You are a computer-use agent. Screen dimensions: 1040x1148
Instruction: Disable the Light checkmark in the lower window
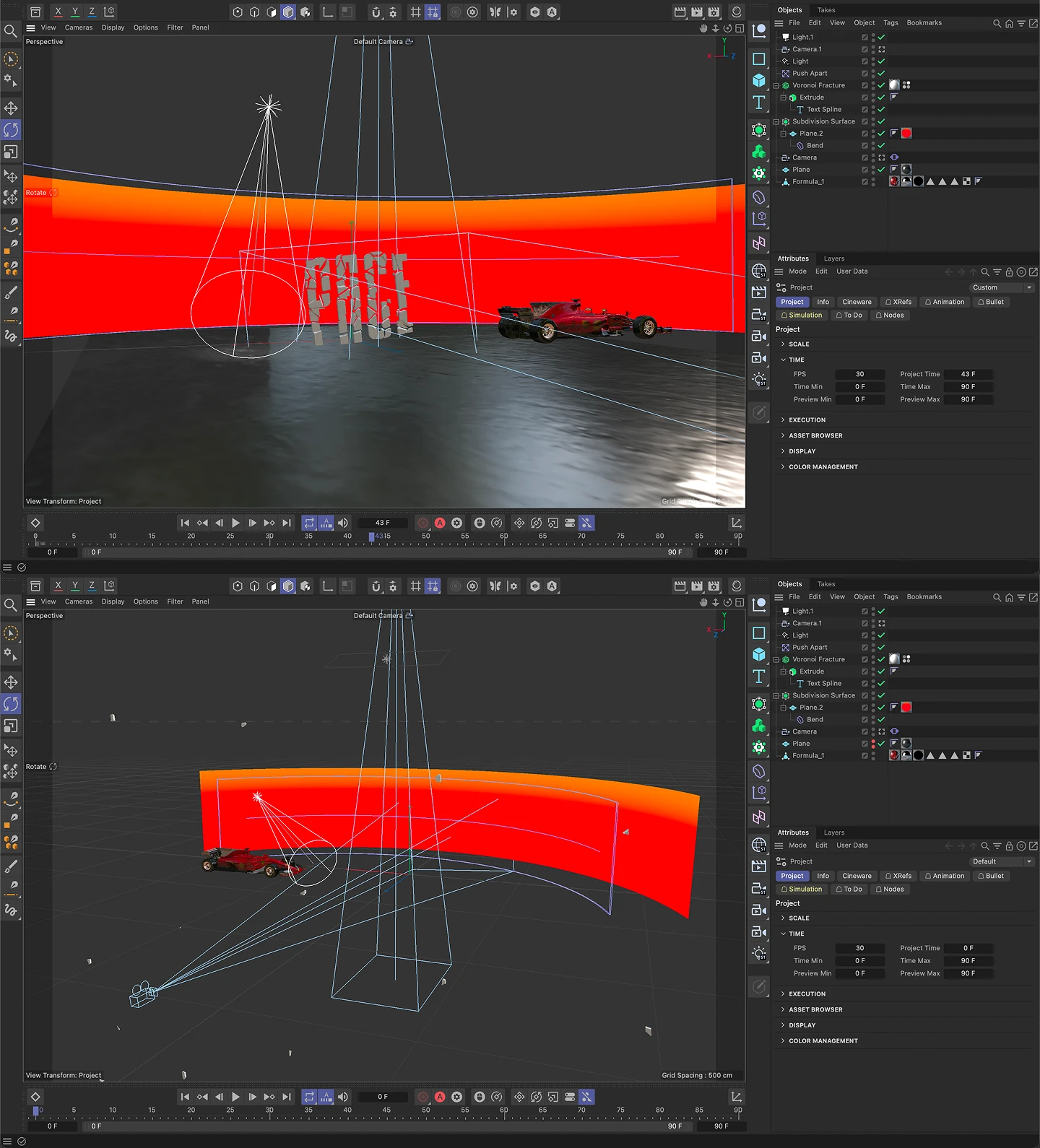click(881, 635)
